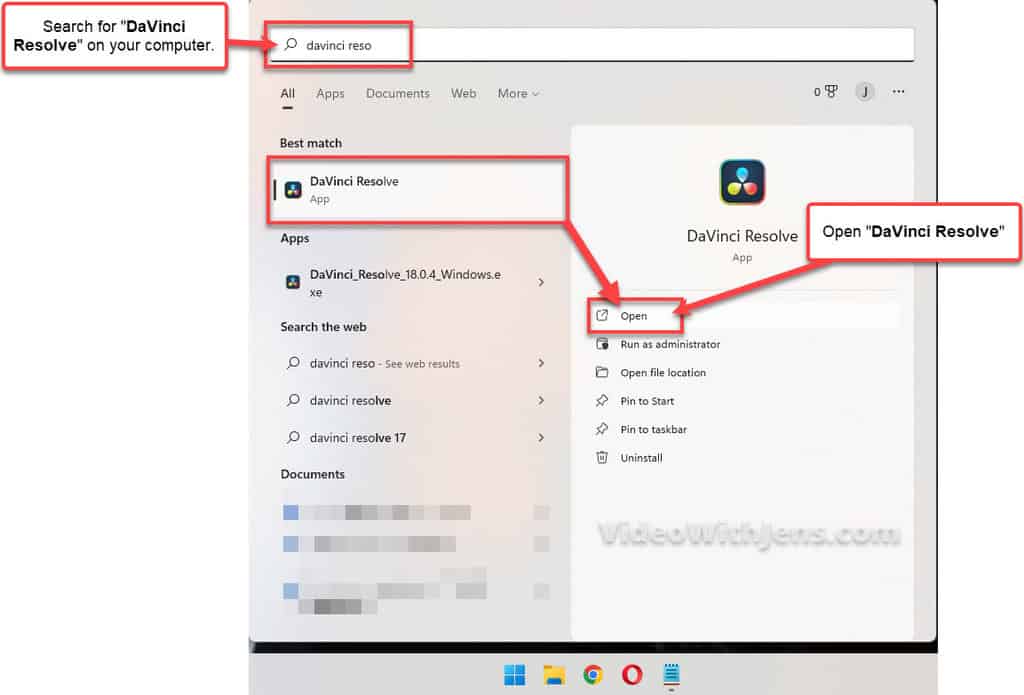
Task: Click magnifier icon beside "davinci resolve 17"
Action: [293, 437]
